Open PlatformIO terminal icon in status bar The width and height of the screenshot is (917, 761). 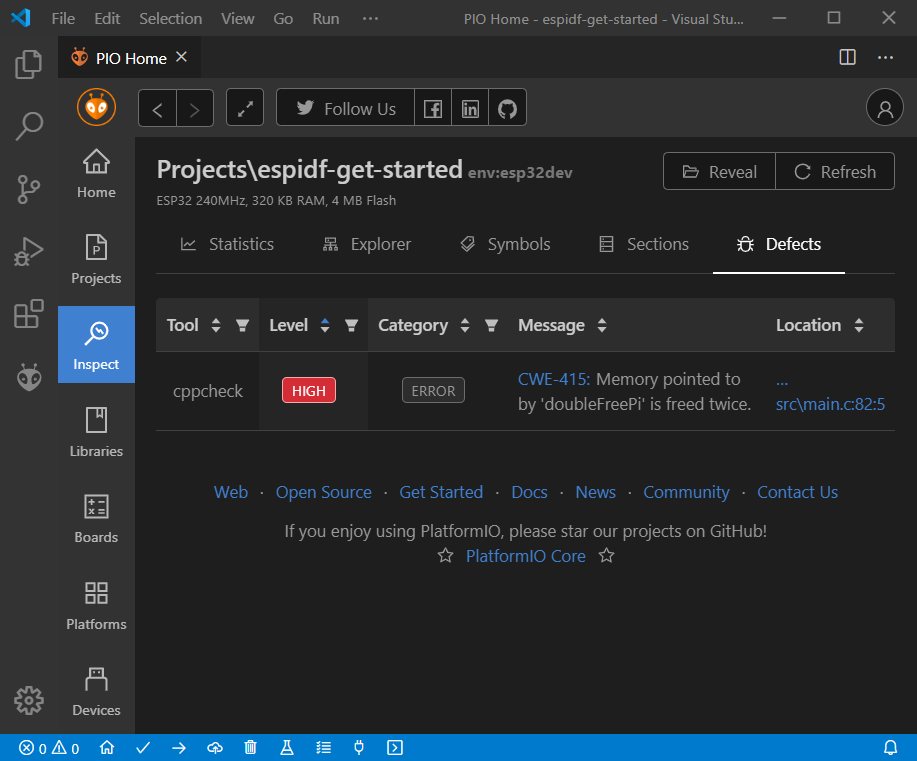395,748
